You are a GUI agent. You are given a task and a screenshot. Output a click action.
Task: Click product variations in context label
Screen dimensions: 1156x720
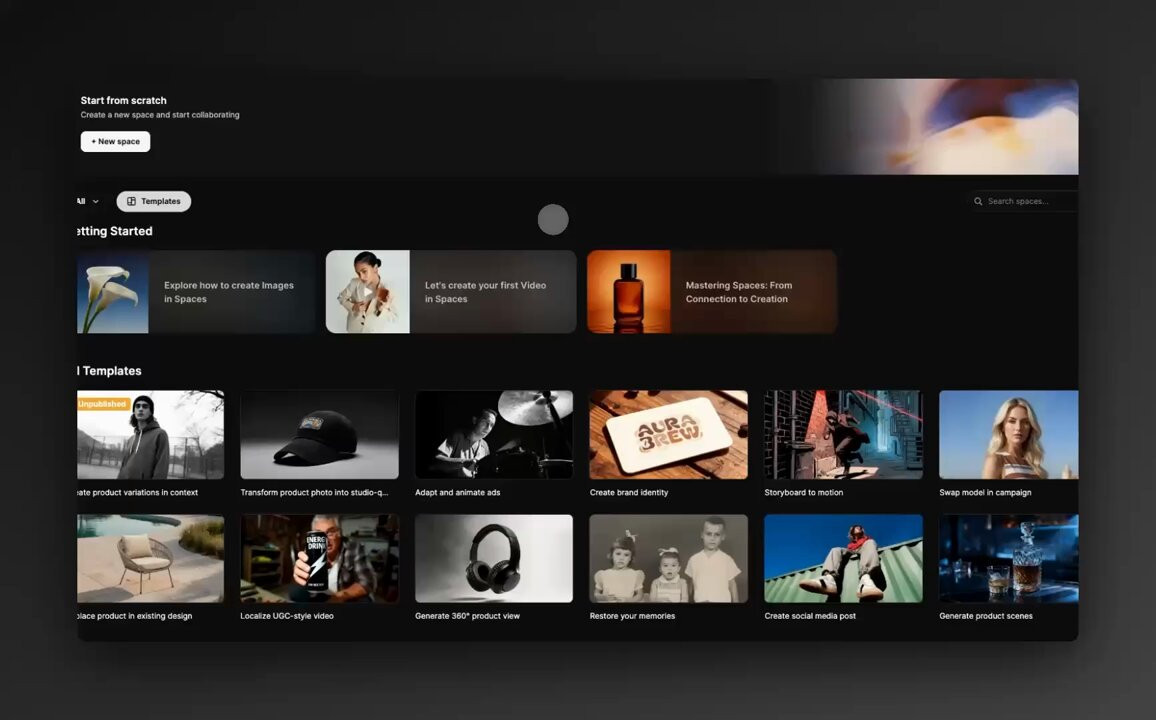(x=138, y=492)
